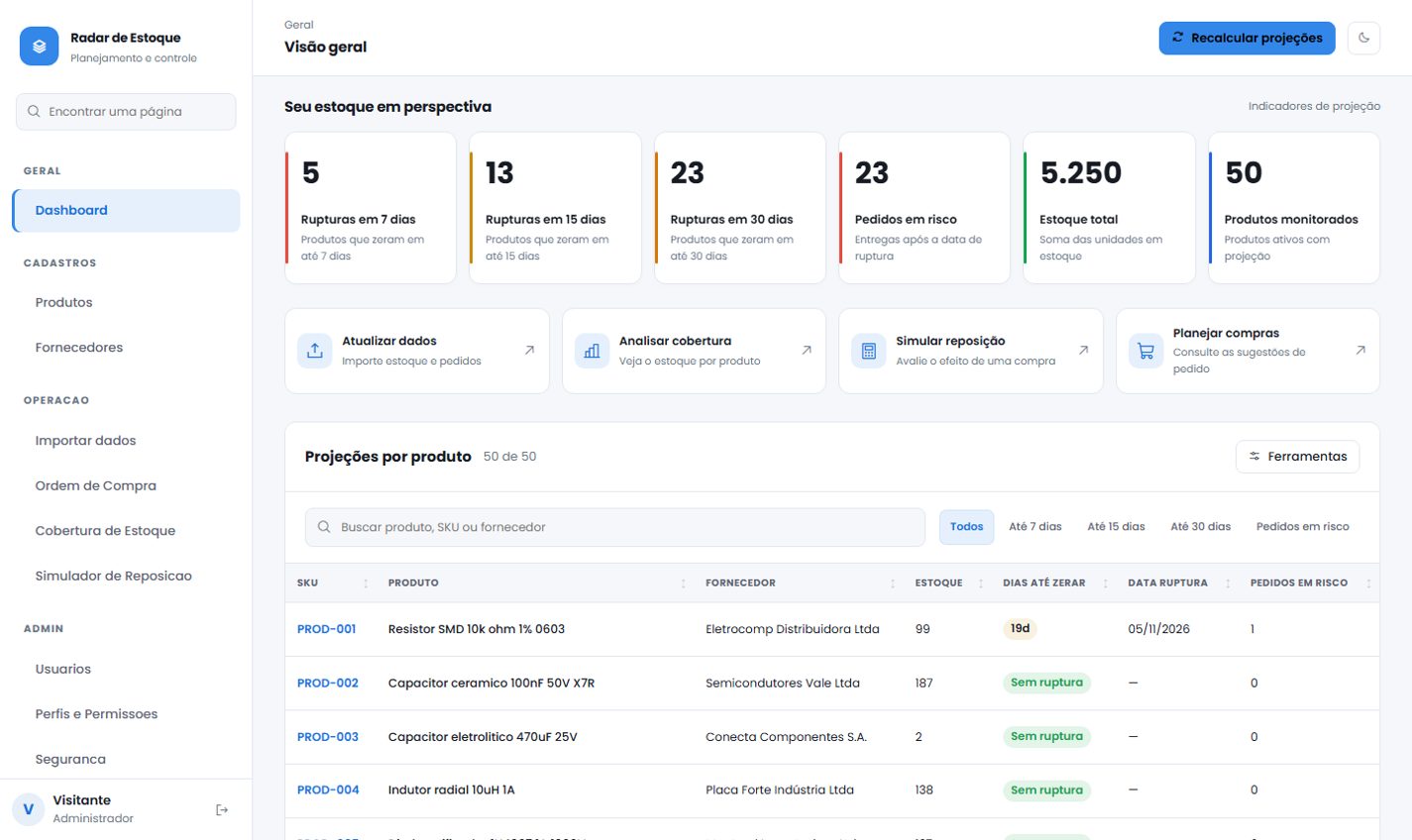The width and height of the screenshot is (1412, 840).
Task: Click Encontrar uma página search box
Action: pyautogui.click(x=126, y=112)
